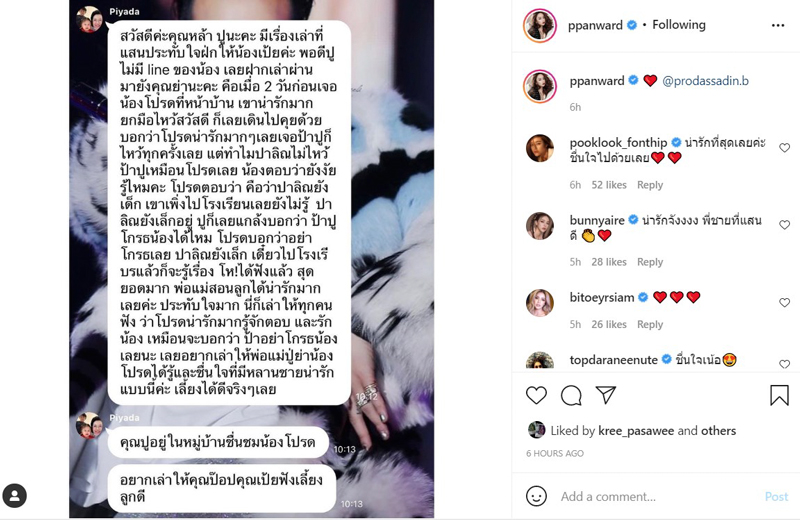The image size is (800, 520).
Task: Click the Post comment button
Action: pos(776,497)
